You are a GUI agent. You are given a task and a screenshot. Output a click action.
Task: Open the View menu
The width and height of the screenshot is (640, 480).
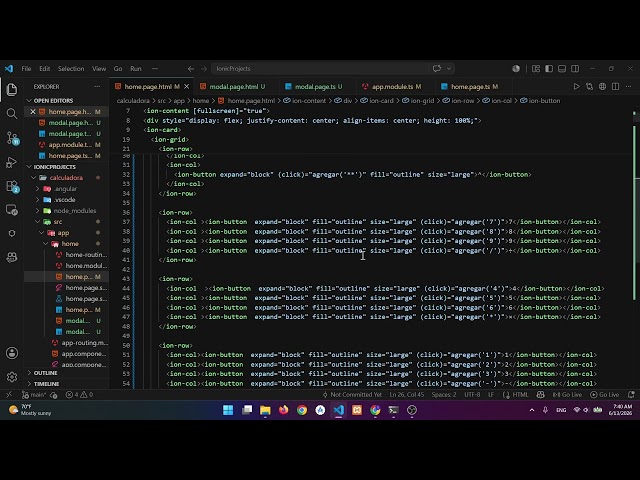[99, 69]
